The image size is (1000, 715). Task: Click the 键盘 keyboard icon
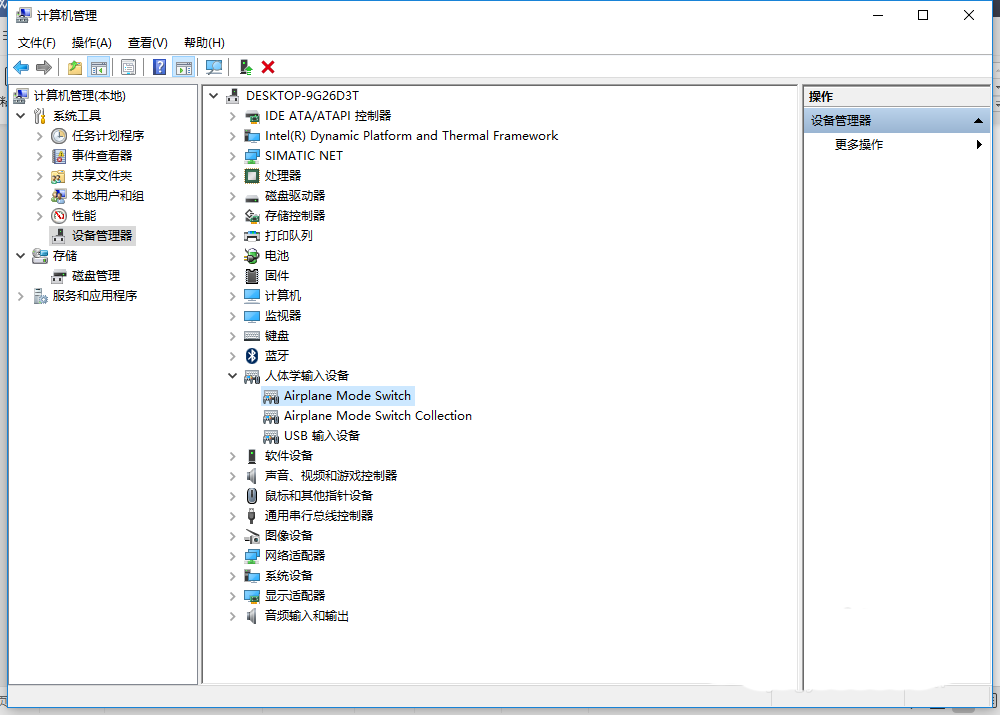click(x=252, y=336)
